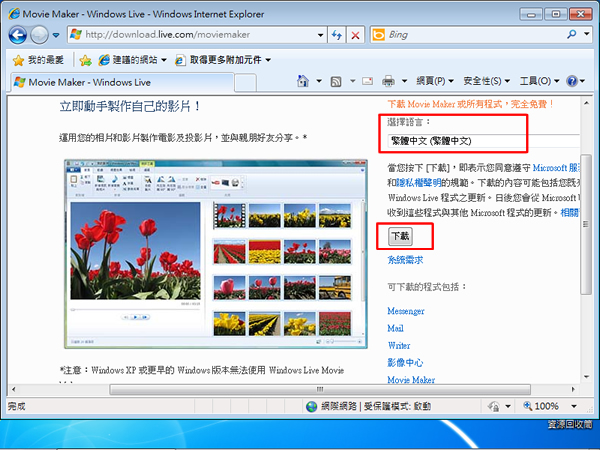This screenshot has height=450, width=600.
Task: Open the 影像中心 link
Action: pos(405,362)
